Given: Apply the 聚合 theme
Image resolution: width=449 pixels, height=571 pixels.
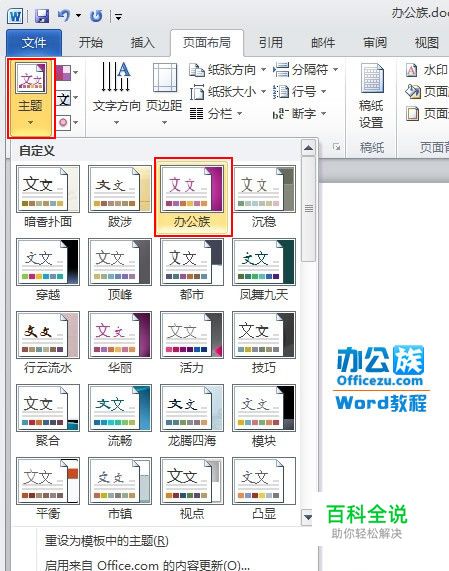Looking at the screenshot, I should [48, 416].
